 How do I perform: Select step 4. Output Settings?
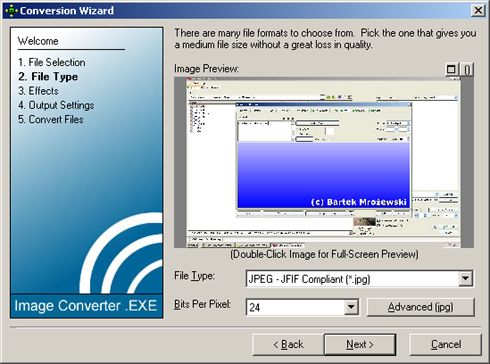point(56,105)
